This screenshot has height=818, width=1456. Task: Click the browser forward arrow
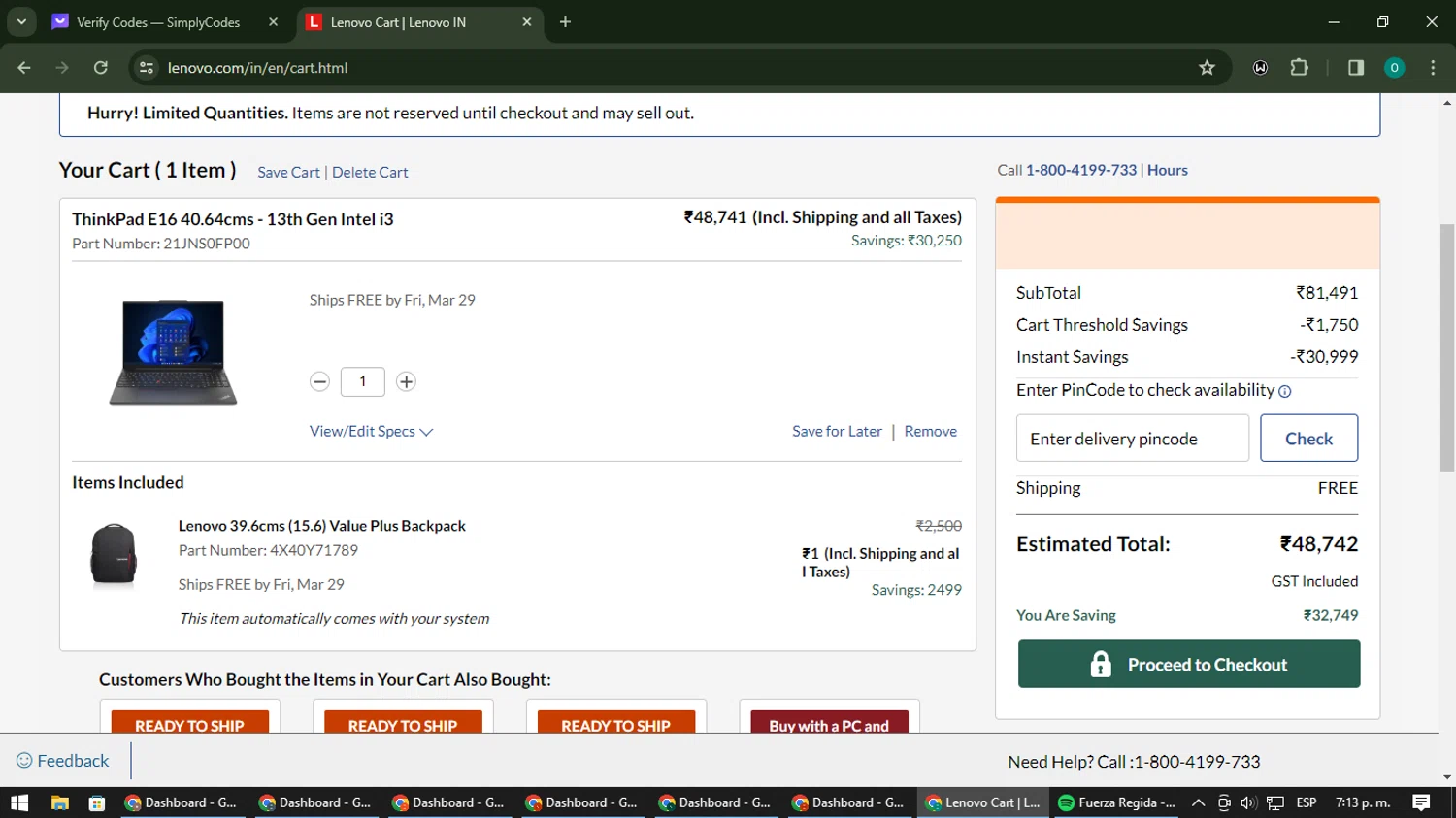tap(62, 68)
